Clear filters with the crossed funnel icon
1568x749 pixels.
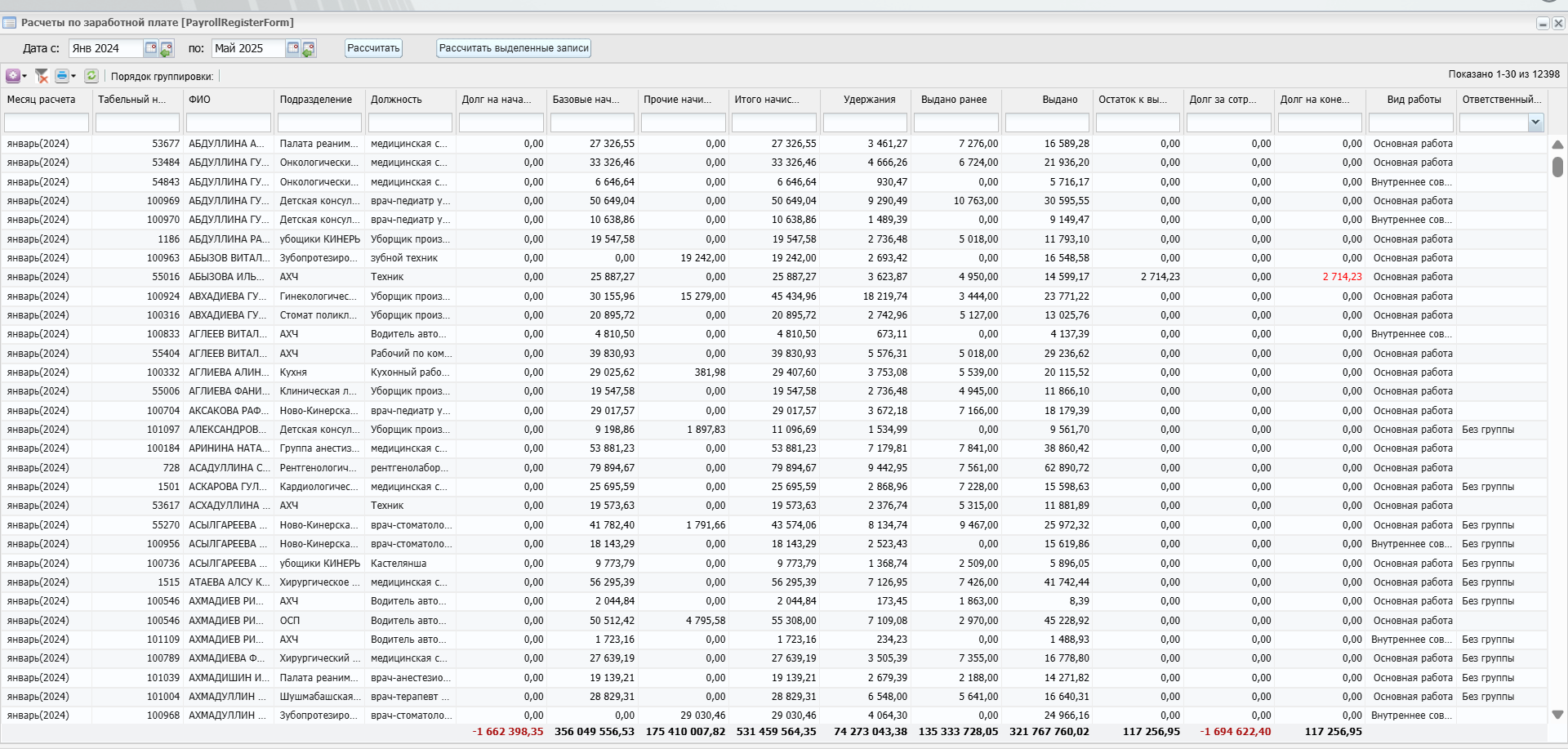[x=42, y=76]
